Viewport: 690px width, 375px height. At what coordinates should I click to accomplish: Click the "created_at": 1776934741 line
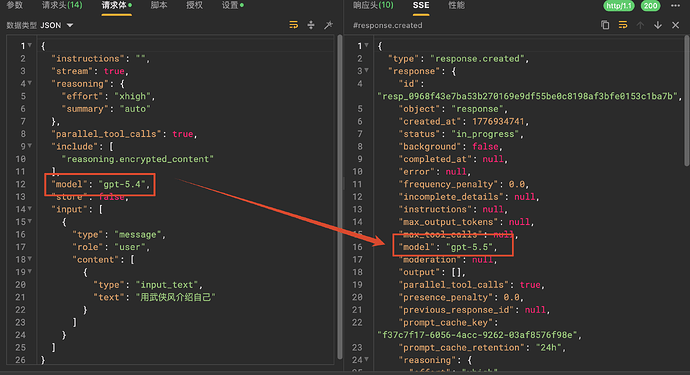coord(464,121)
